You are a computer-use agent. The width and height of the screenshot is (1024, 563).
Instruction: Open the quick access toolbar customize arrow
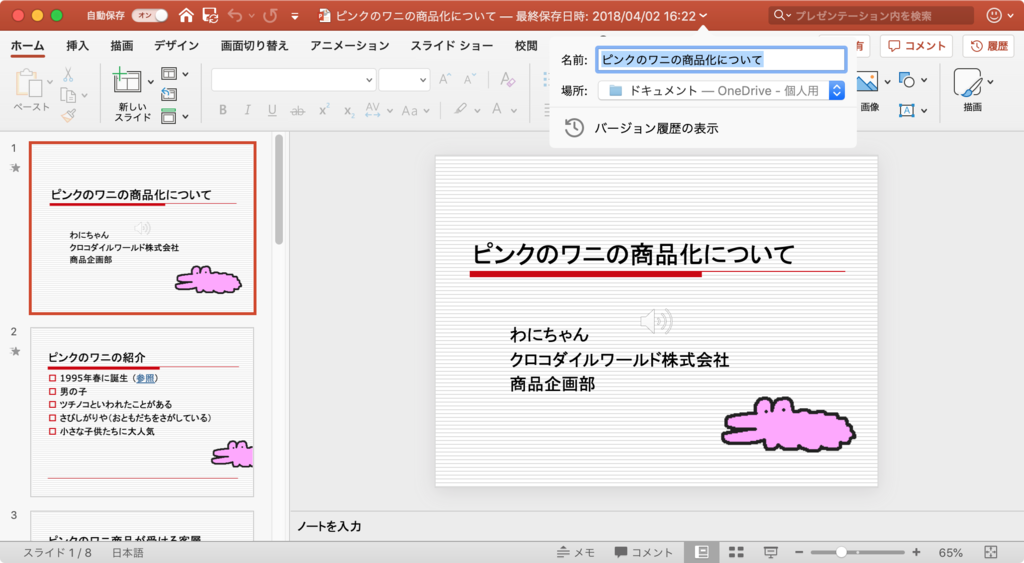pos(295,16)
